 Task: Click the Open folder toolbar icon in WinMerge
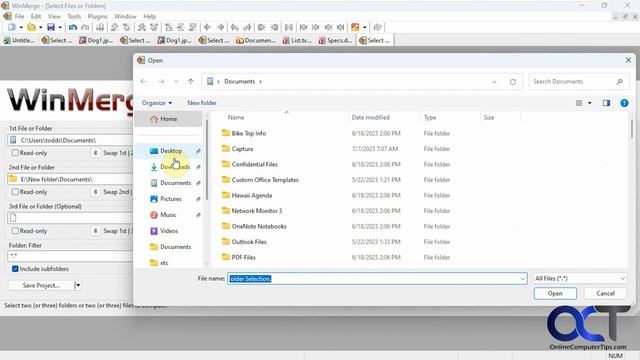tap(31, 27)
